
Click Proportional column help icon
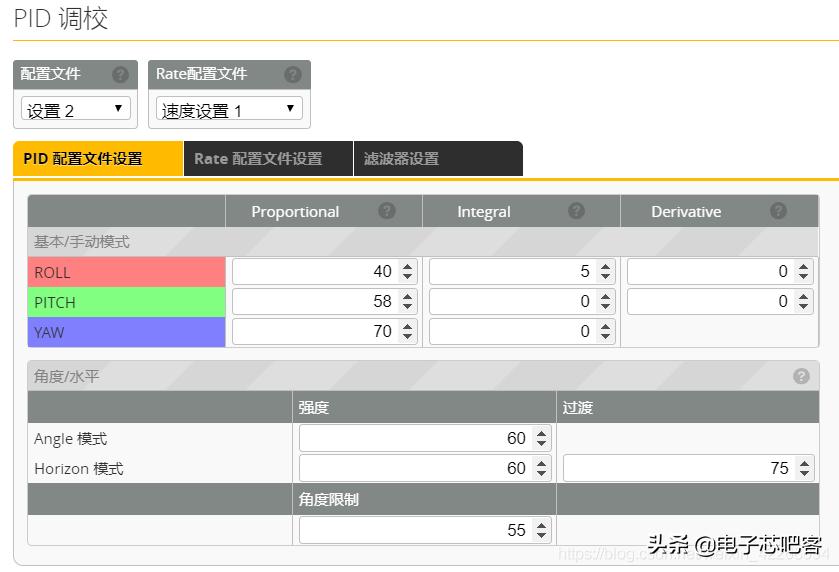[387, 211]
